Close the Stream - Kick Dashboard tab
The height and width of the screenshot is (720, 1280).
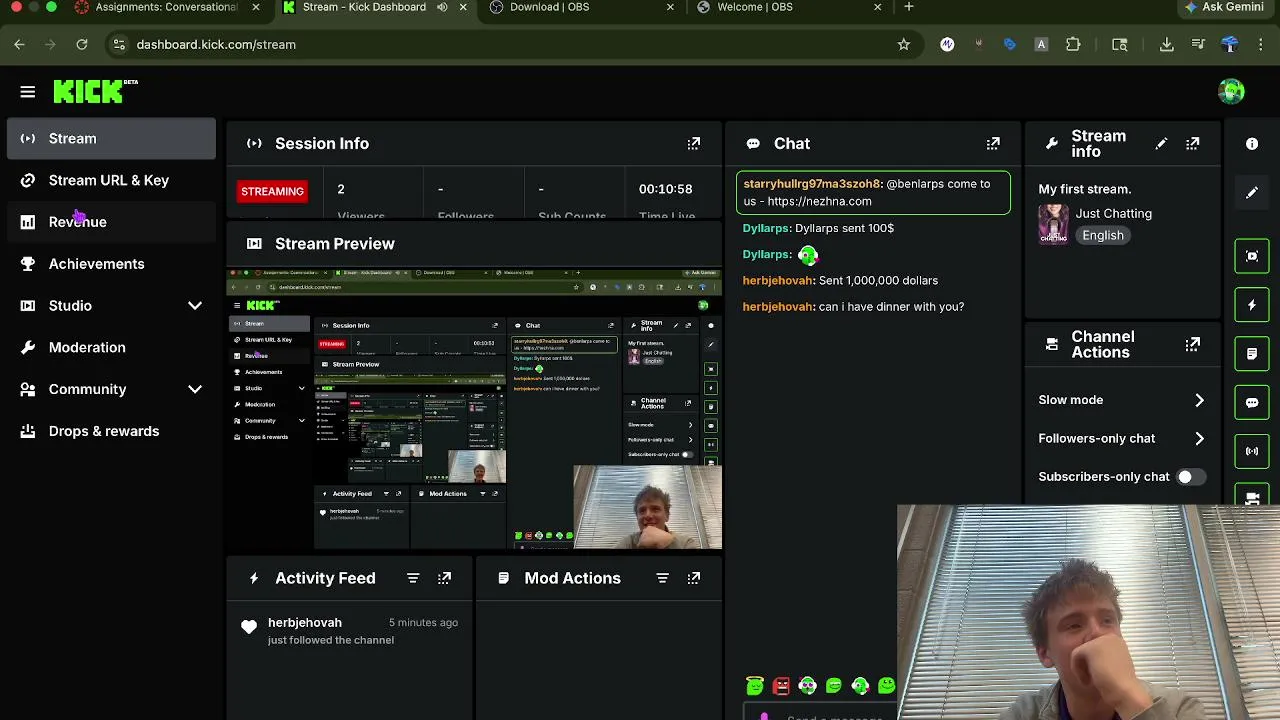click(x=462, y=7)
